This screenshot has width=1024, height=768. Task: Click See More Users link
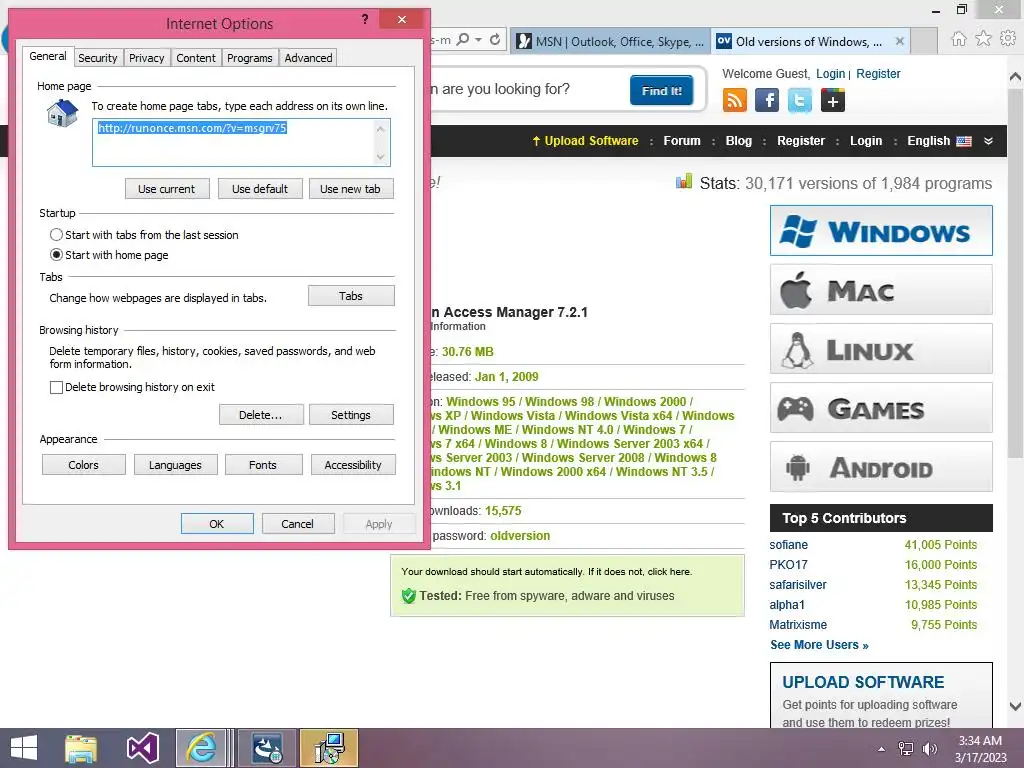(x=819, y=645)
